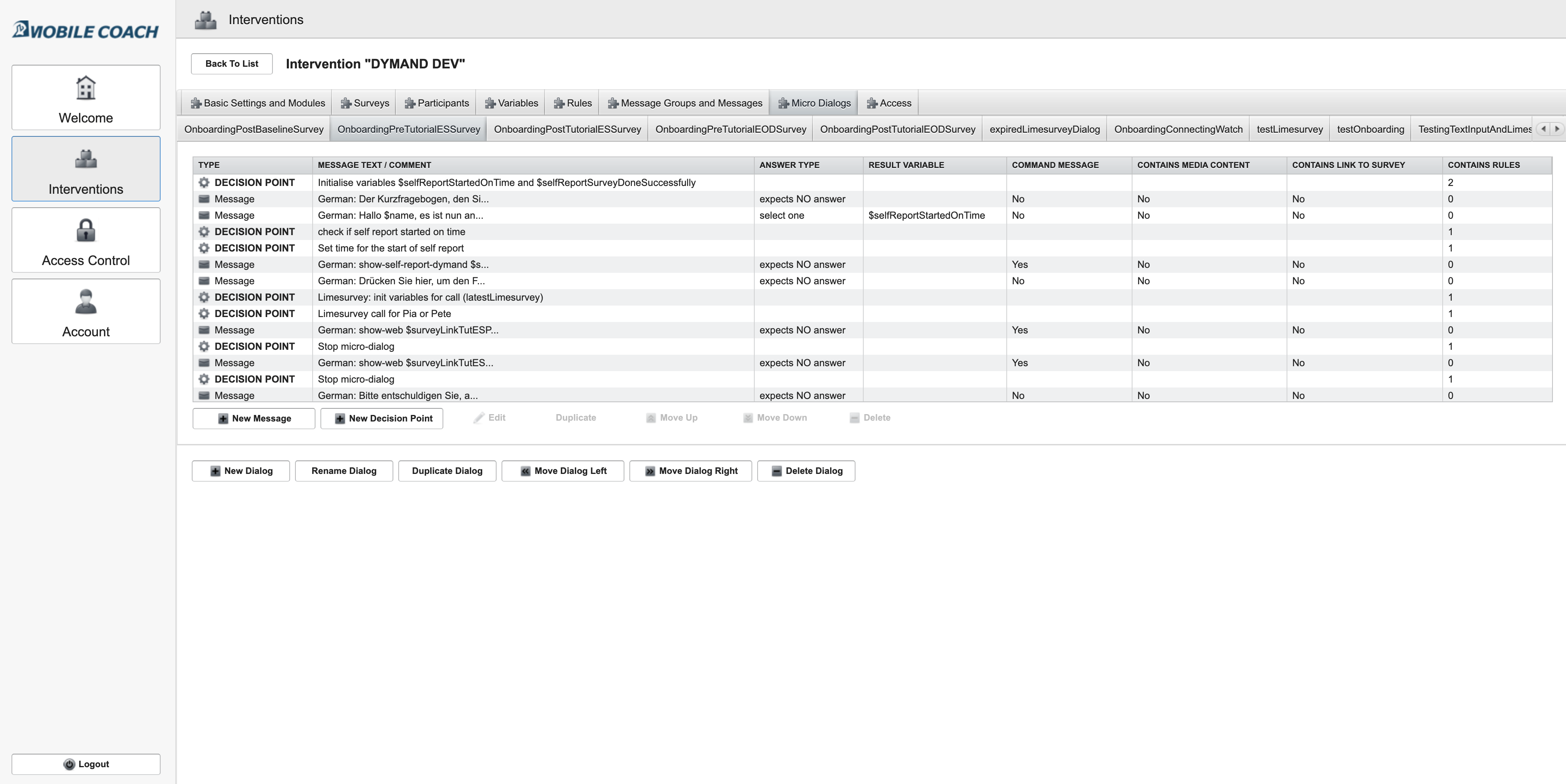The height and width of the screenshot is (784, 1566).
Task: Click the Delete Dialog button
Action: click(806, 471)
